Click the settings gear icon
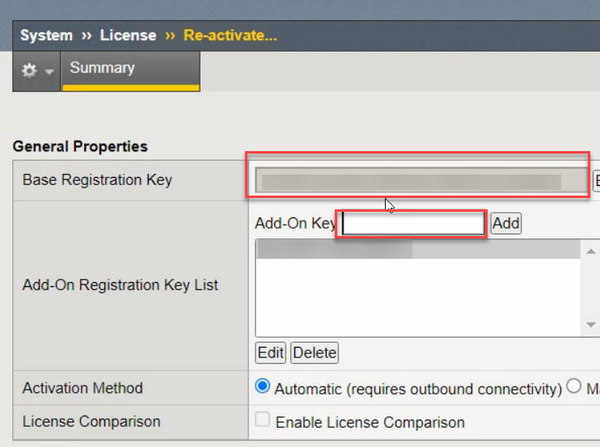Viewport: 600px width, 447px height. coord(29,72)
